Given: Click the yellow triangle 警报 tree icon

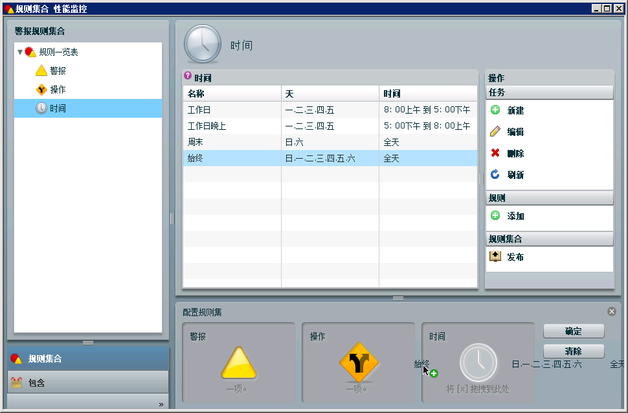Looking at the screenshot, I should (41, 71).
